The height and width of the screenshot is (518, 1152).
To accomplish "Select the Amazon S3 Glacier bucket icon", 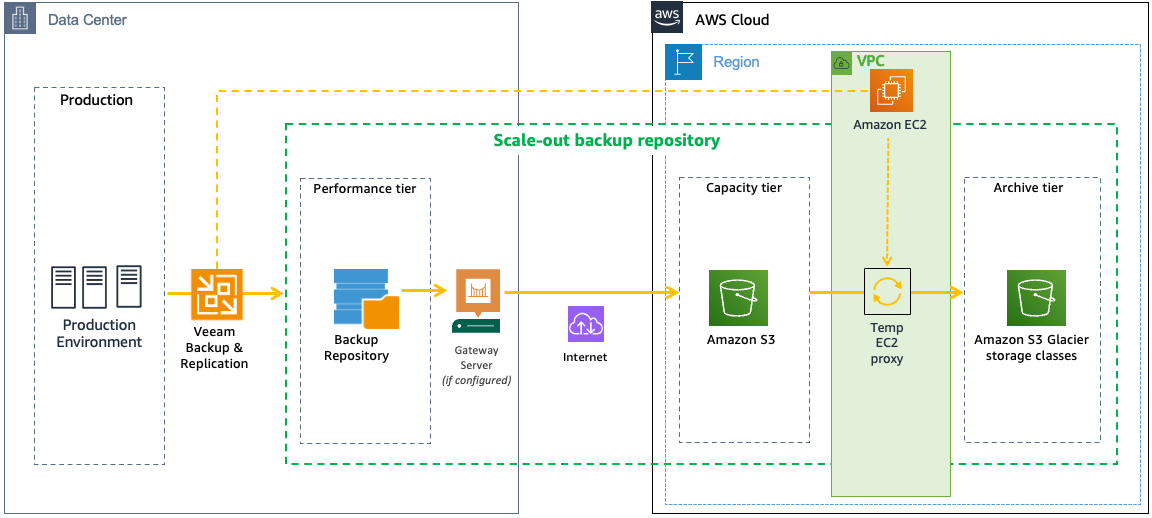I will point(1036,297).
